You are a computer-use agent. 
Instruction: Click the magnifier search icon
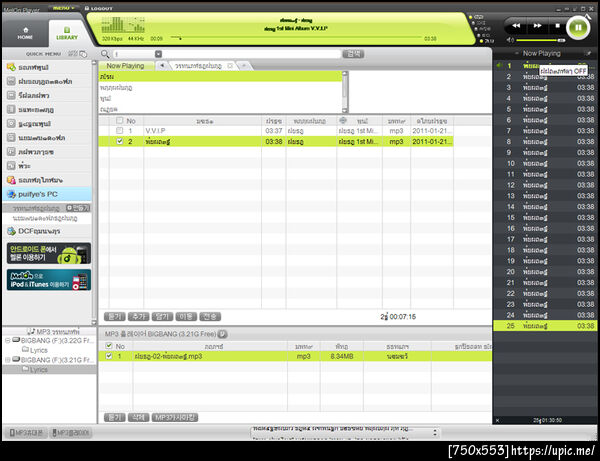pyautogui.click(x=105, y=54)
